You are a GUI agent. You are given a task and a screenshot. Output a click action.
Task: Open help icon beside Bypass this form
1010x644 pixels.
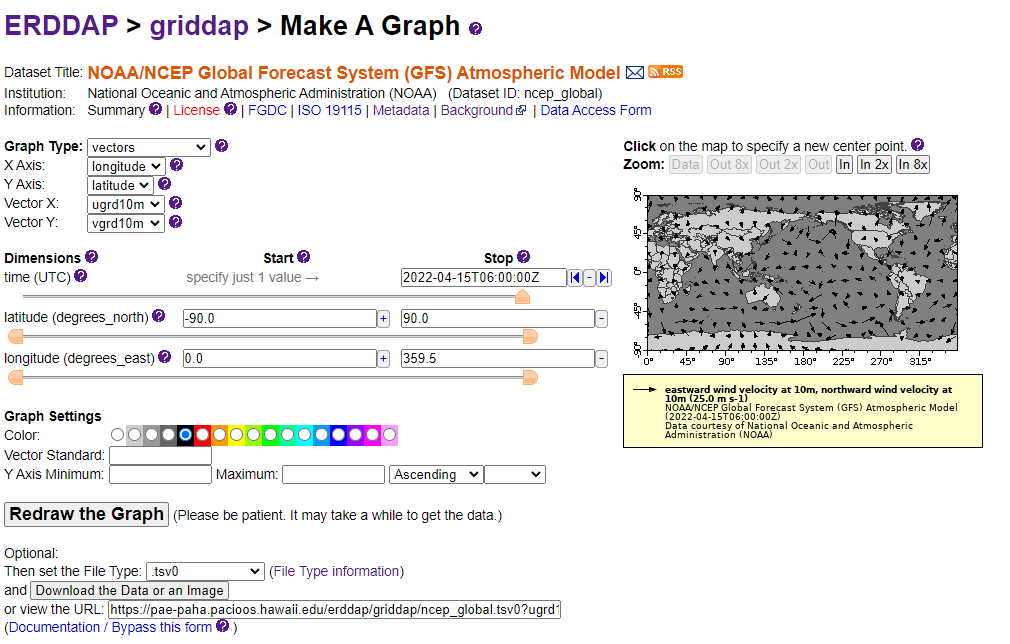pos(222,625)
